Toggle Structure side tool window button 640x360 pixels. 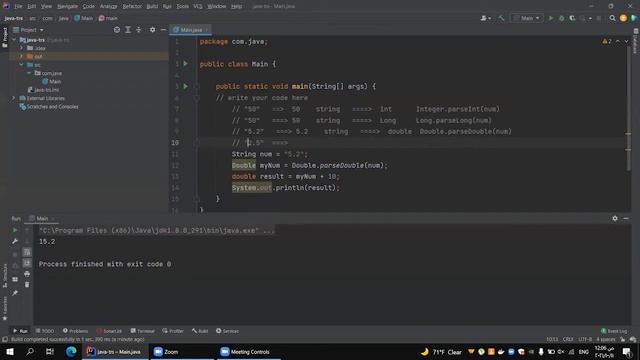(x=5, y=276)
